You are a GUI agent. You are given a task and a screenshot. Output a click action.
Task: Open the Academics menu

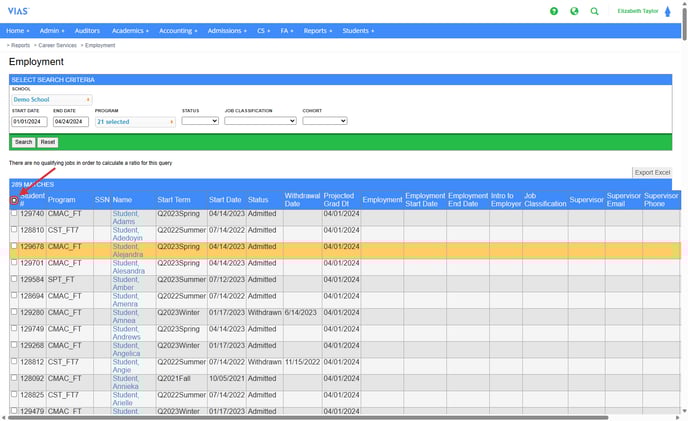point(129,31)
